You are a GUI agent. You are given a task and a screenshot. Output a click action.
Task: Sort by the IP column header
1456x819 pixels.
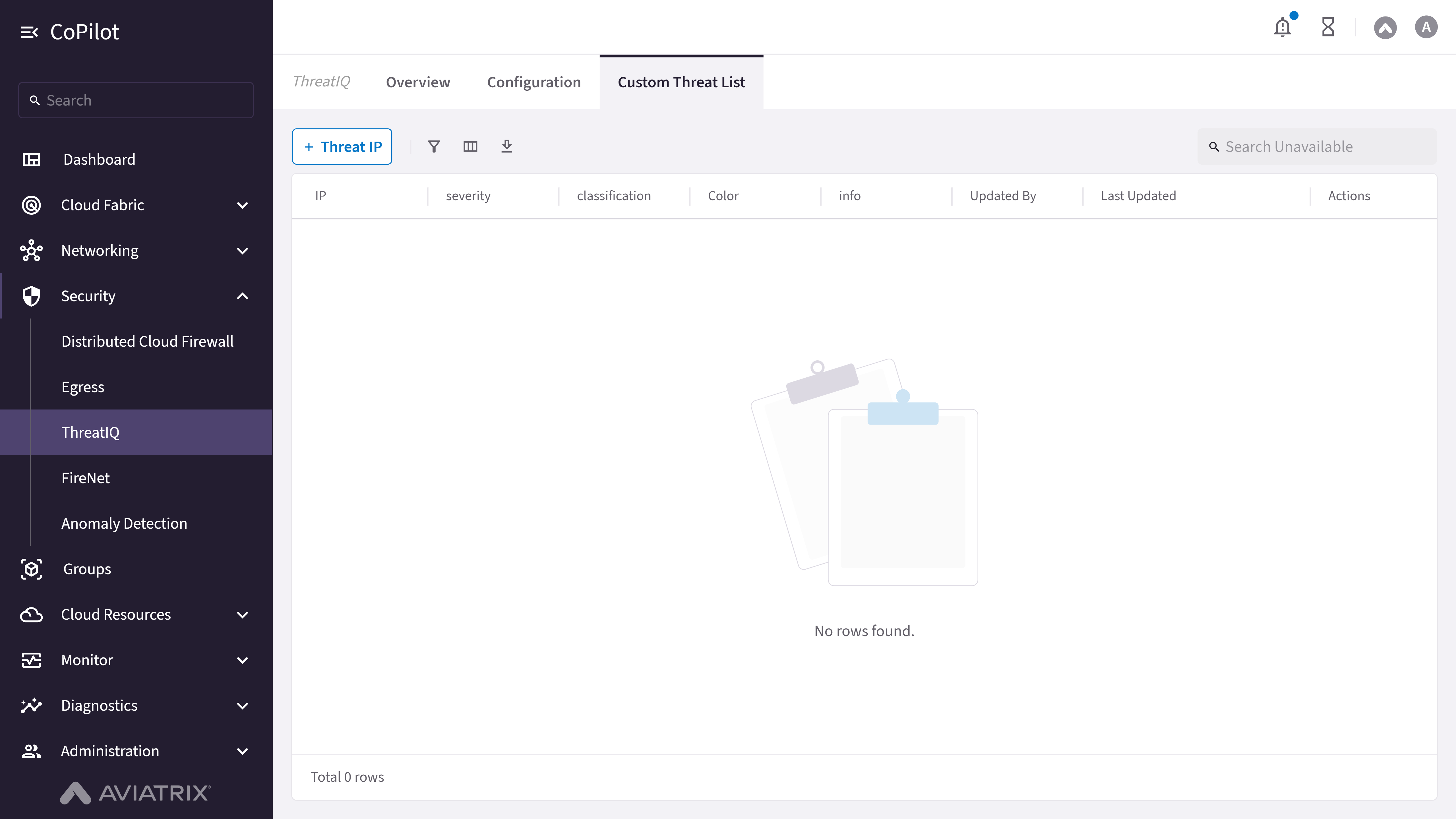320,196
